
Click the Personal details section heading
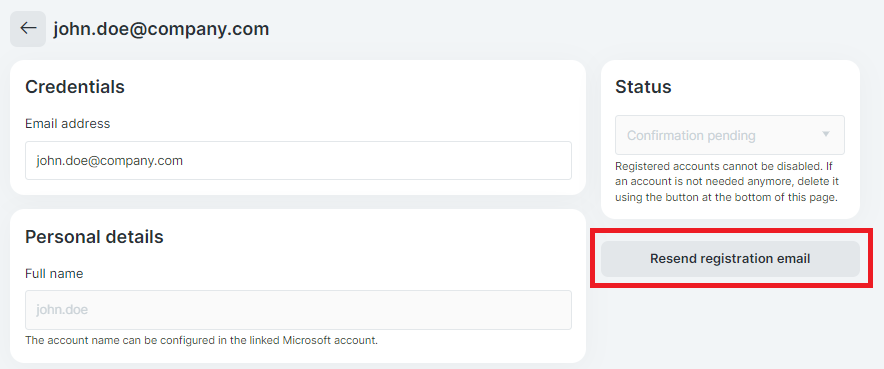(94, 237)
